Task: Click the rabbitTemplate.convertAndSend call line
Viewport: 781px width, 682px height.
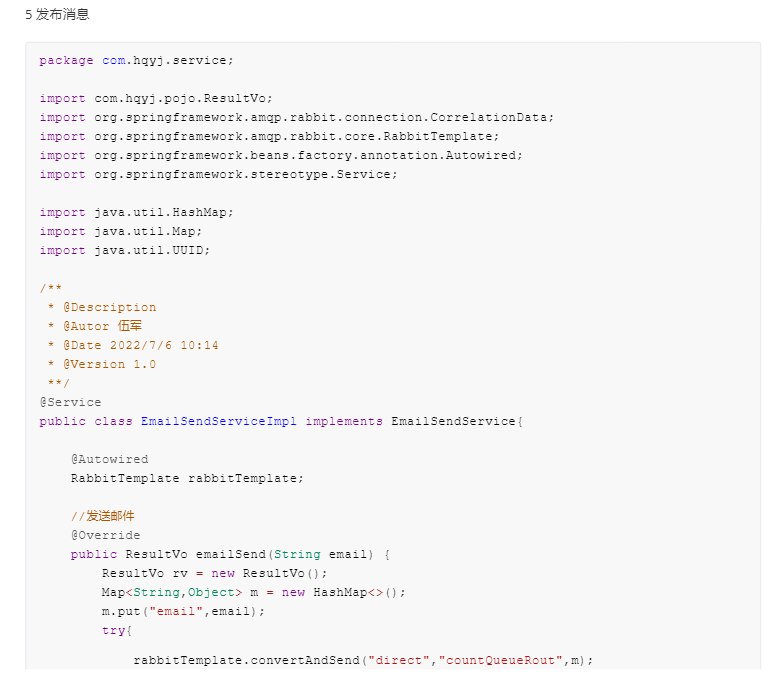Action: (x=363, y=660)
